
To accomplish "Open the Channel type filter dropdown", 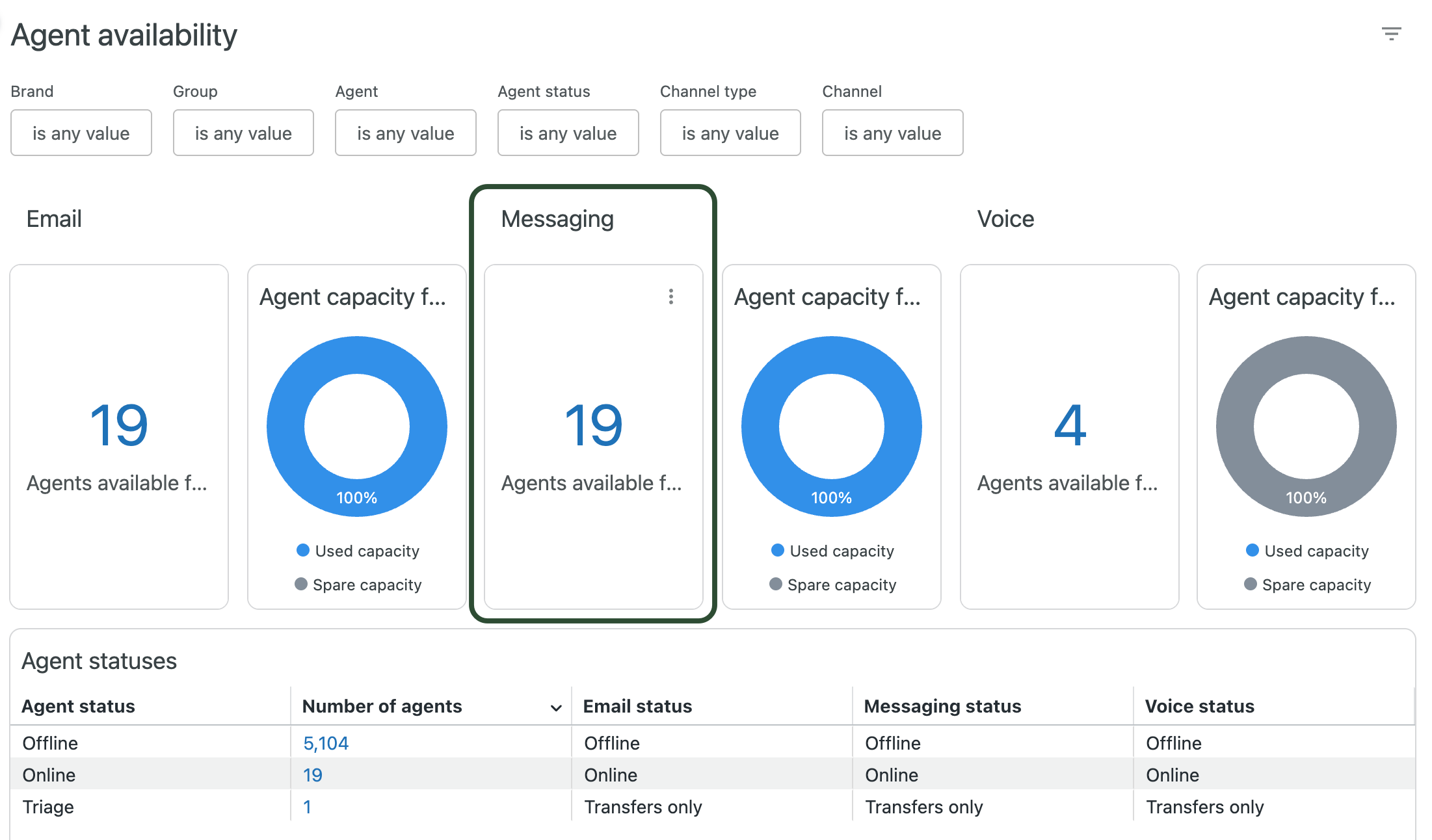I will (x=730, y=133).
